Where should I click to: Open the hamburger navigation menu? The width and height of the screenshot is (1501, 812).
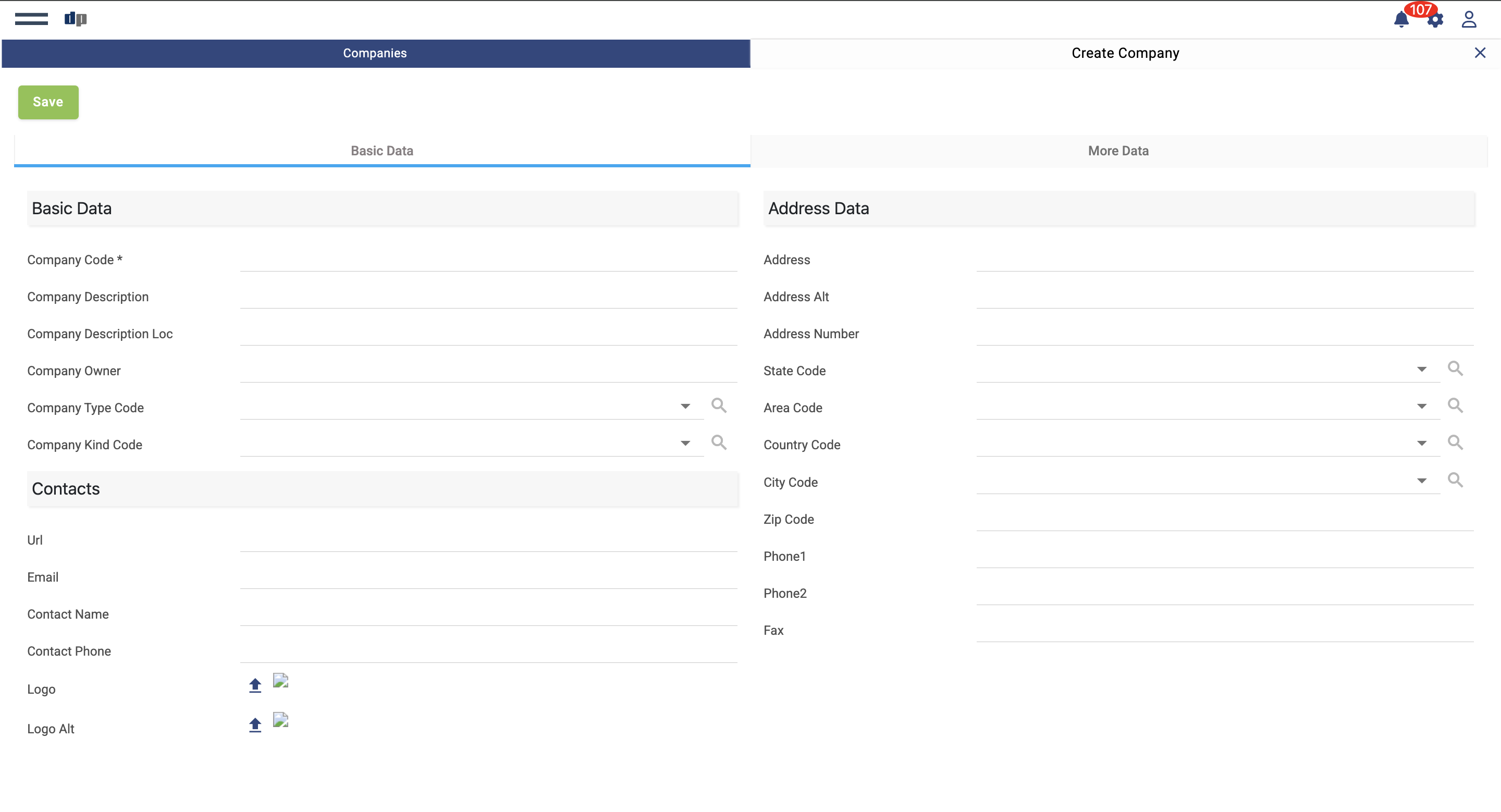click(x=31, y=19)
